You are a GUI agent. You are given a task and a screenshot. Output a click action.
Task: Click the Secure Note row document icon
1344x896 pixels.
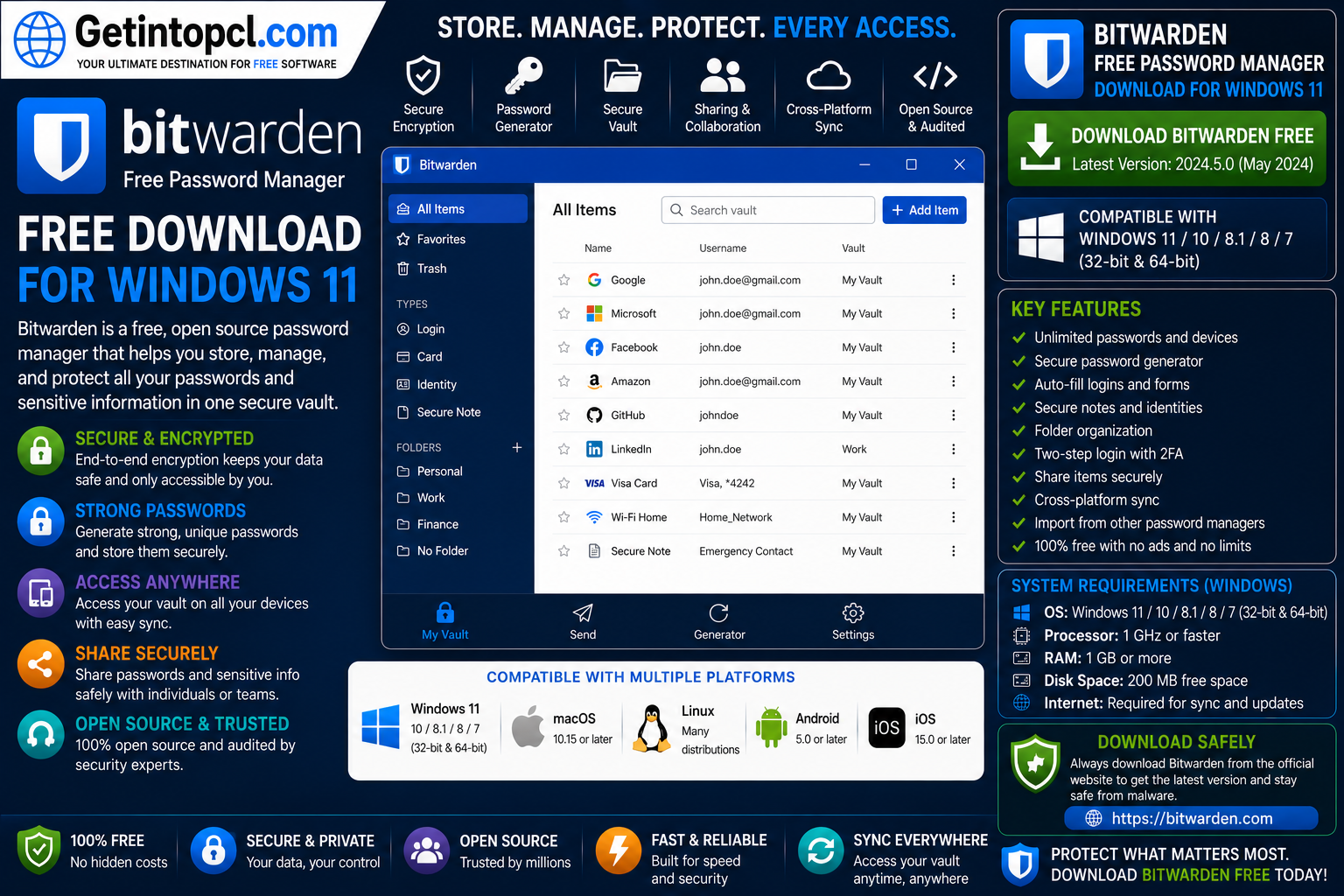pos(594,551)
